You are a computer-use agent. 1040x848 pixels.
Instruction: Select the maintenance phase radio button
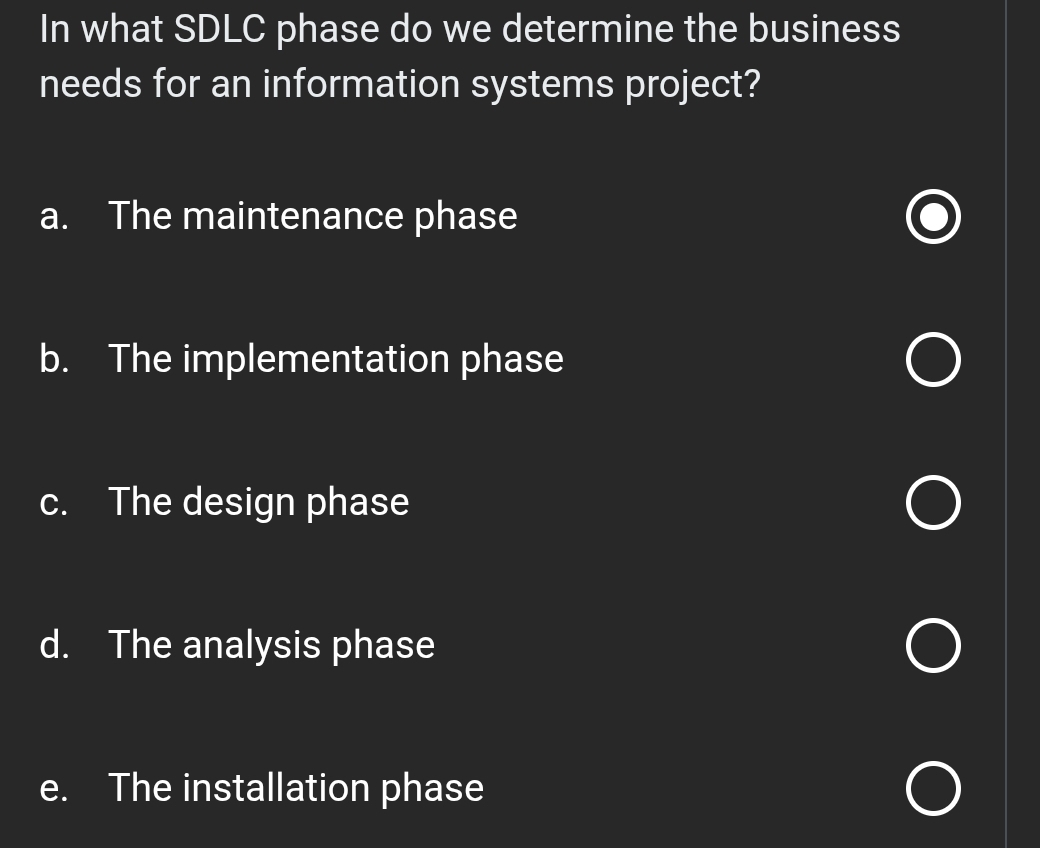pos(934,219)
